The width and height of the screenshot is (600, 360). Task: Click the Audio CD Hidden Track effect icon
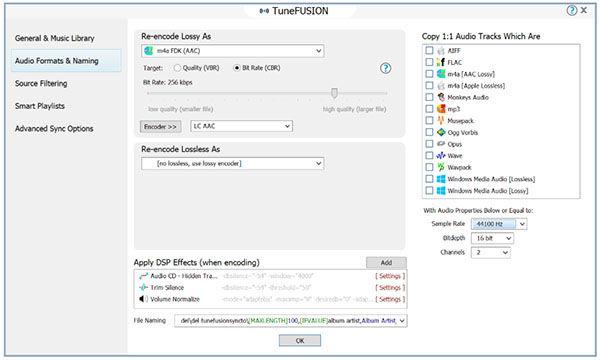[x=143, y=276]
